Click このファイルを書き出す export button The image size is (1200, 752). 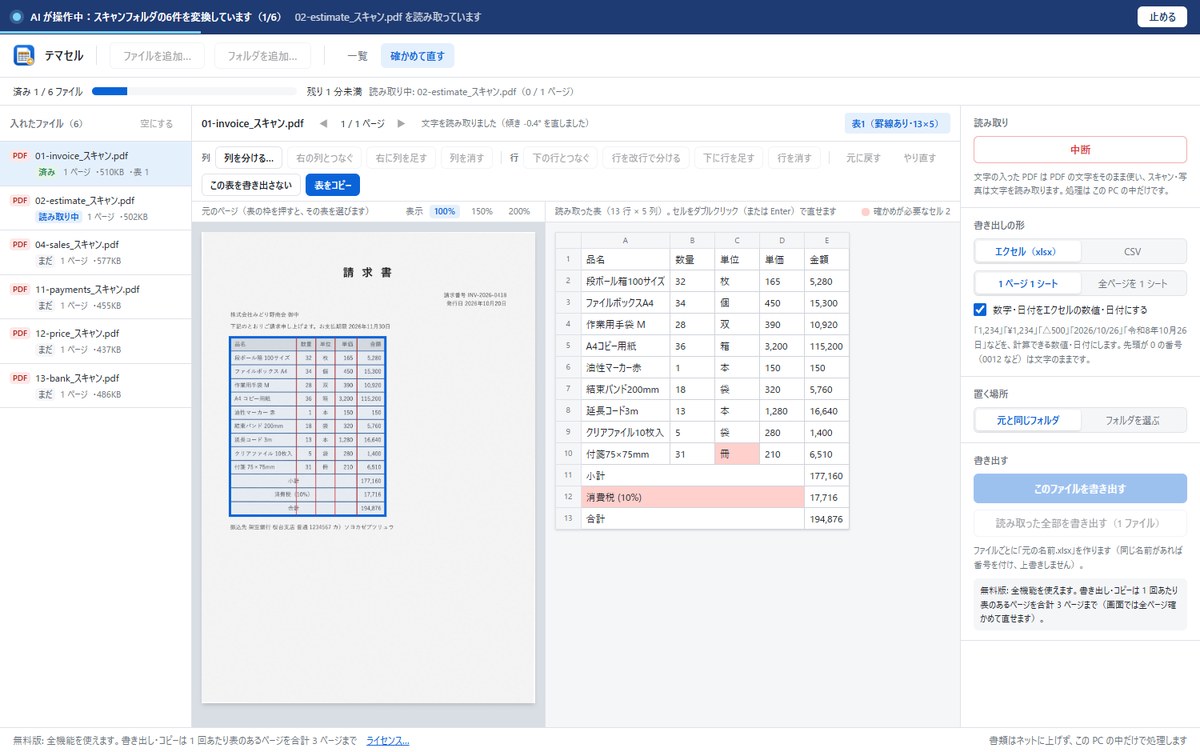pos(1080,489)
